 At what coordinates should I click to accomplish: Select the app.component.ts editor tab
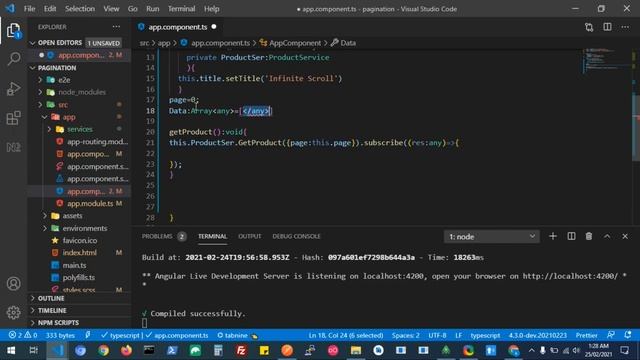(x=177, y=27)
